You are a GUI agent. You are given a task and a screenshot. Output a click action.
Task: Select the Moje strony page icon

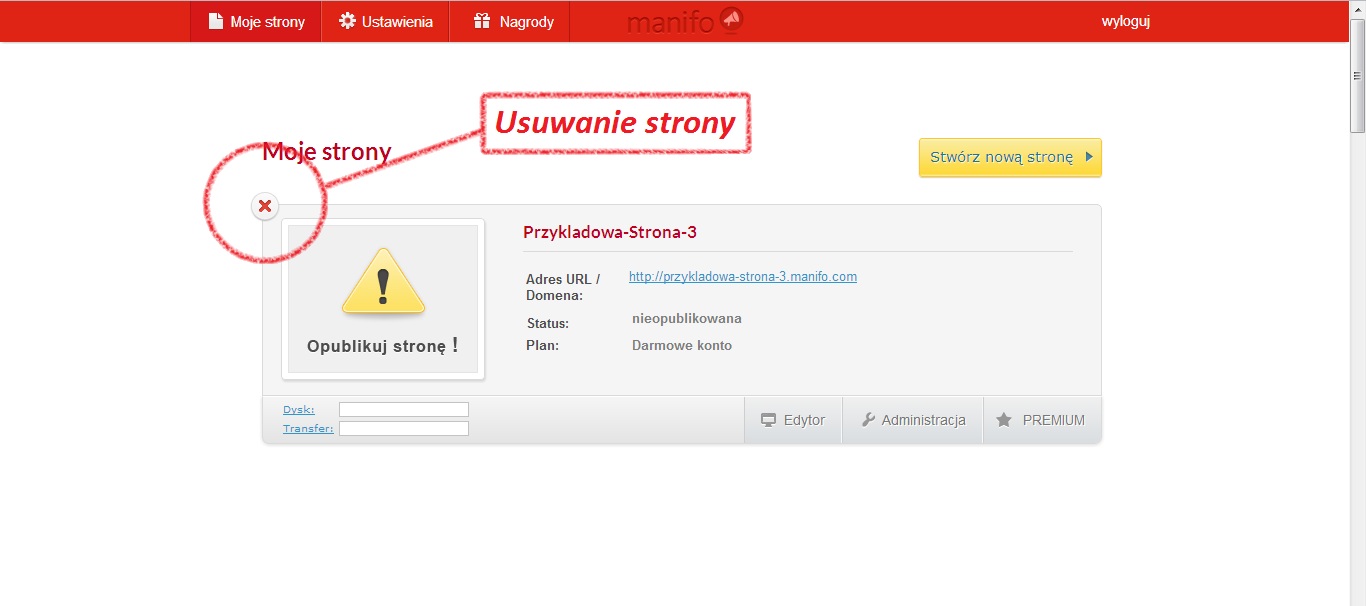(215, 21)
